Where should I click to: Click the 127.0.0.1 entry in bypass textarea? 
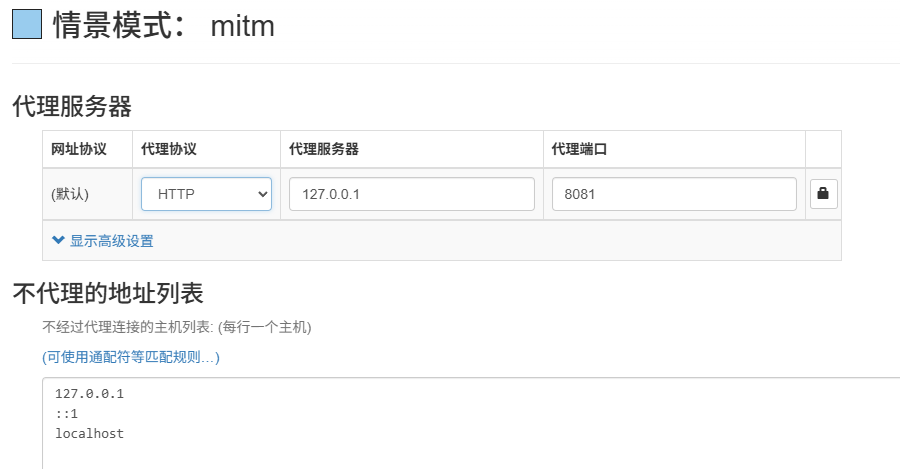tap(90, 394)
